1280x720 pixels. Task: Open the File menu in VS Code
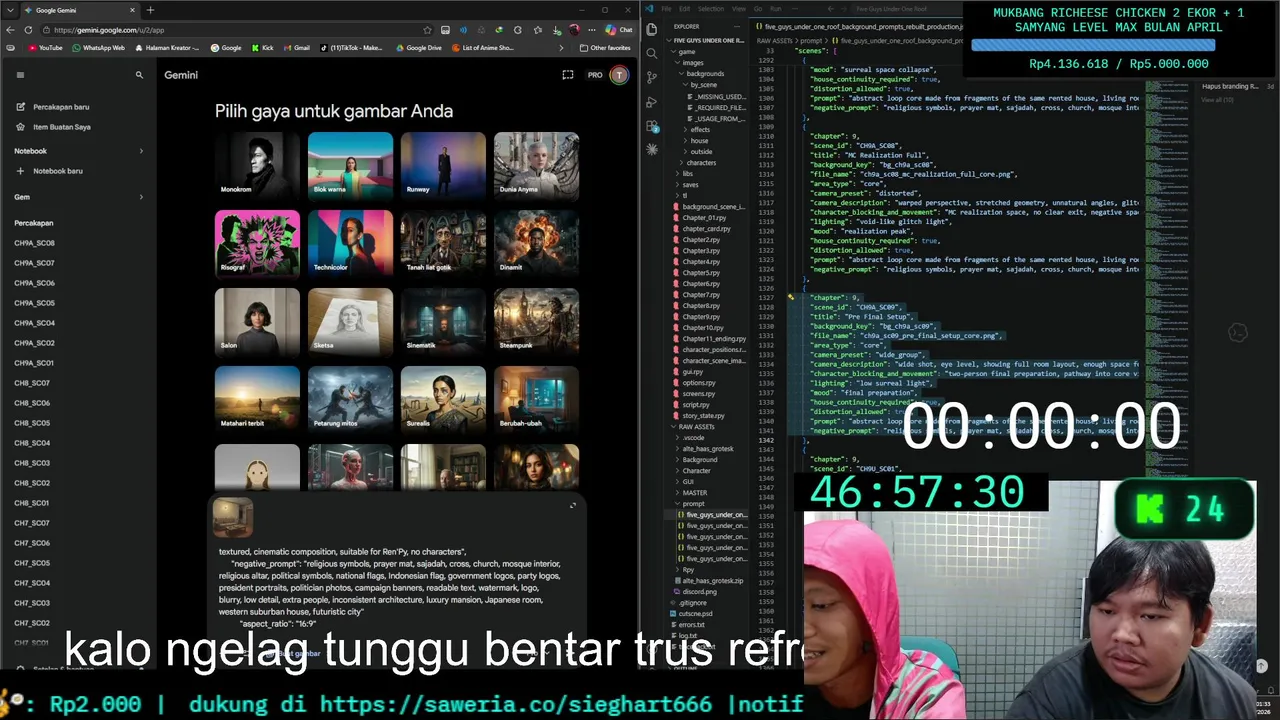tap(666, 9)
